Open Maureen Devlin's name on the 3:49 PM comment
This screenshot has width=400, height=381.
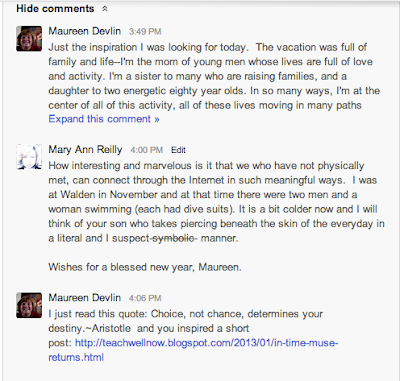pyautogui.click(x=85, y=31)
